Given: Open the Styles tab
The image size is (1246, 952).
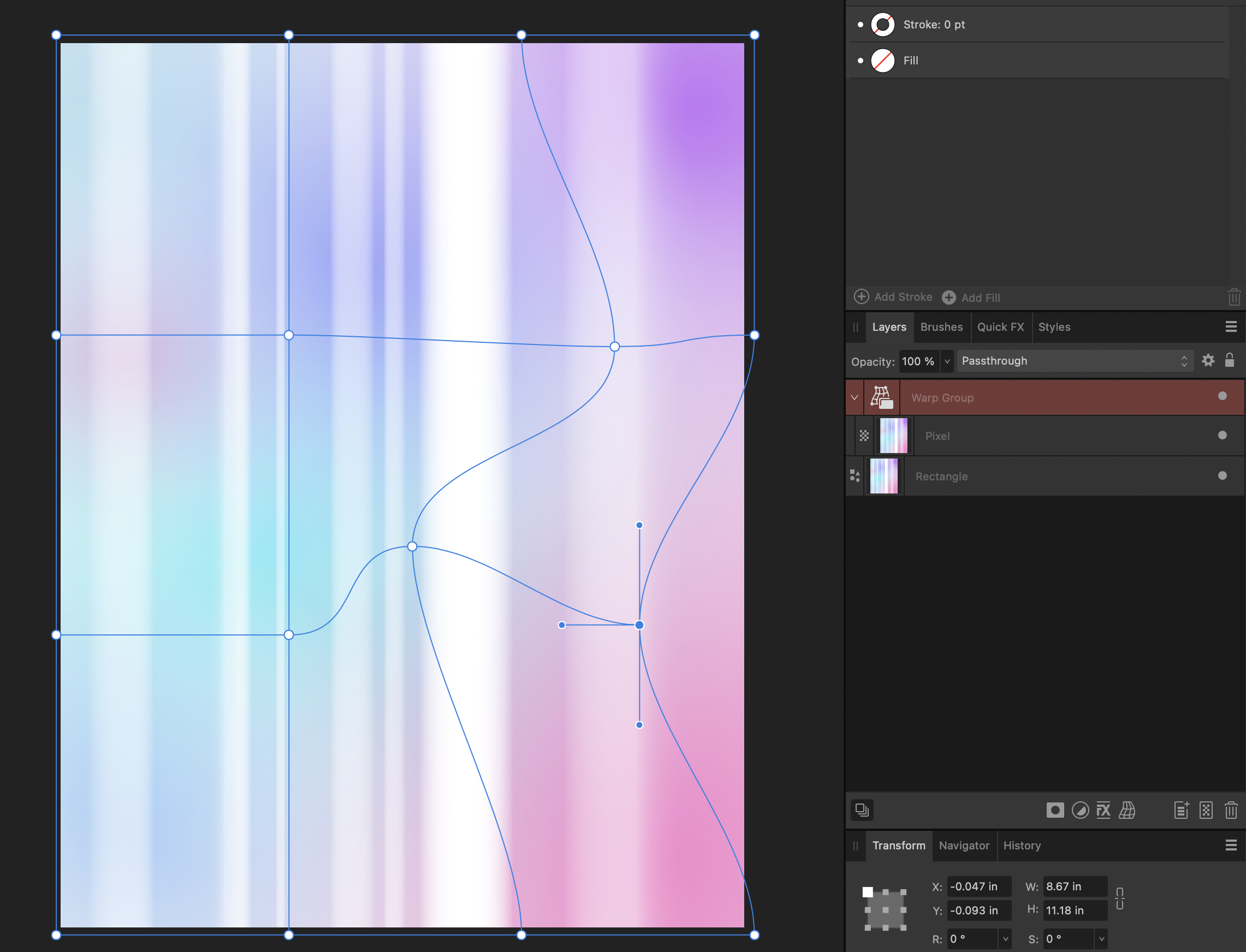Looking at the screenshot, I should [x=1054, y=327].
